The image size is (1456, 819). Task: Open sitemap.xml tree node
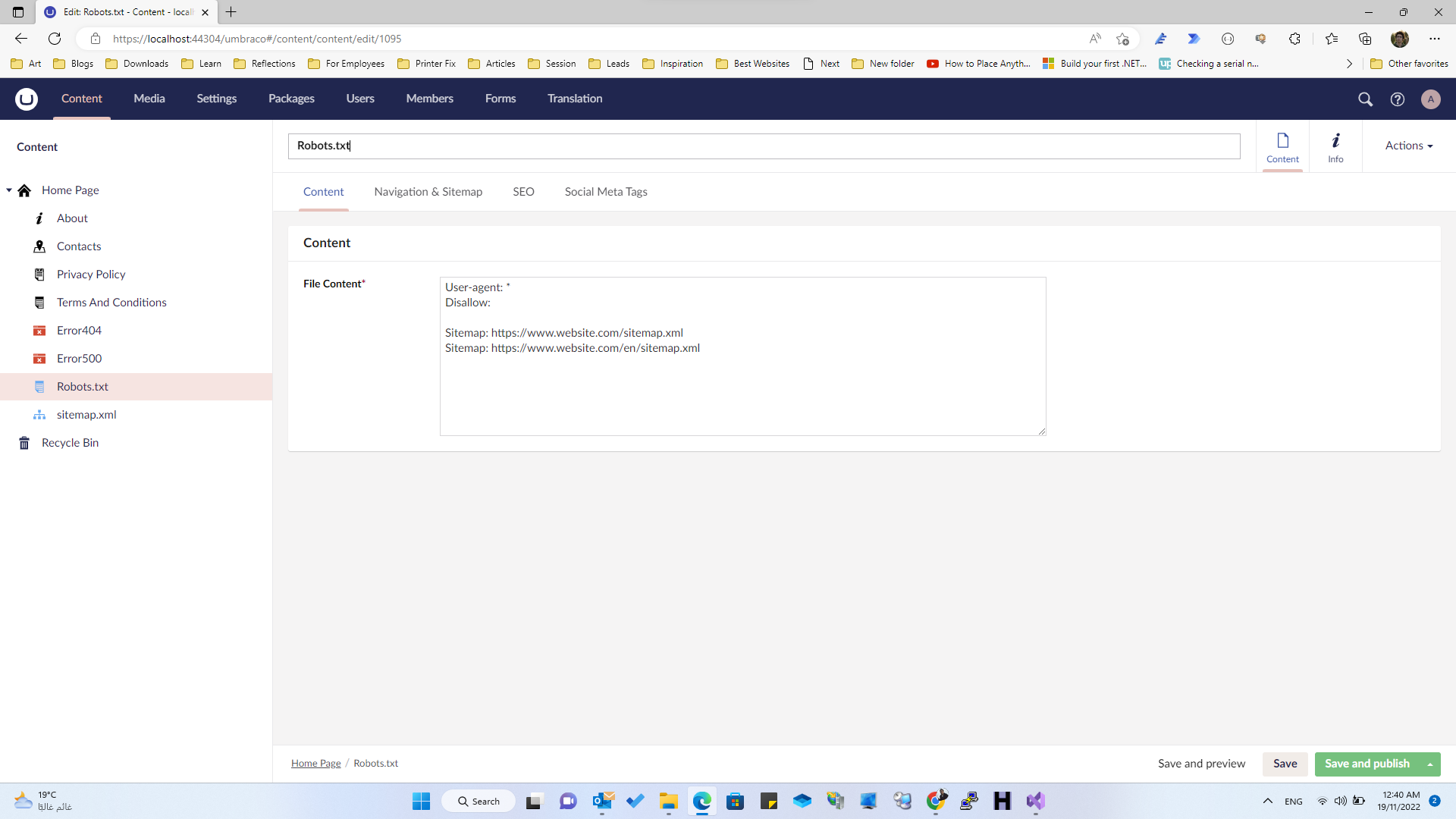pos(86,415)
